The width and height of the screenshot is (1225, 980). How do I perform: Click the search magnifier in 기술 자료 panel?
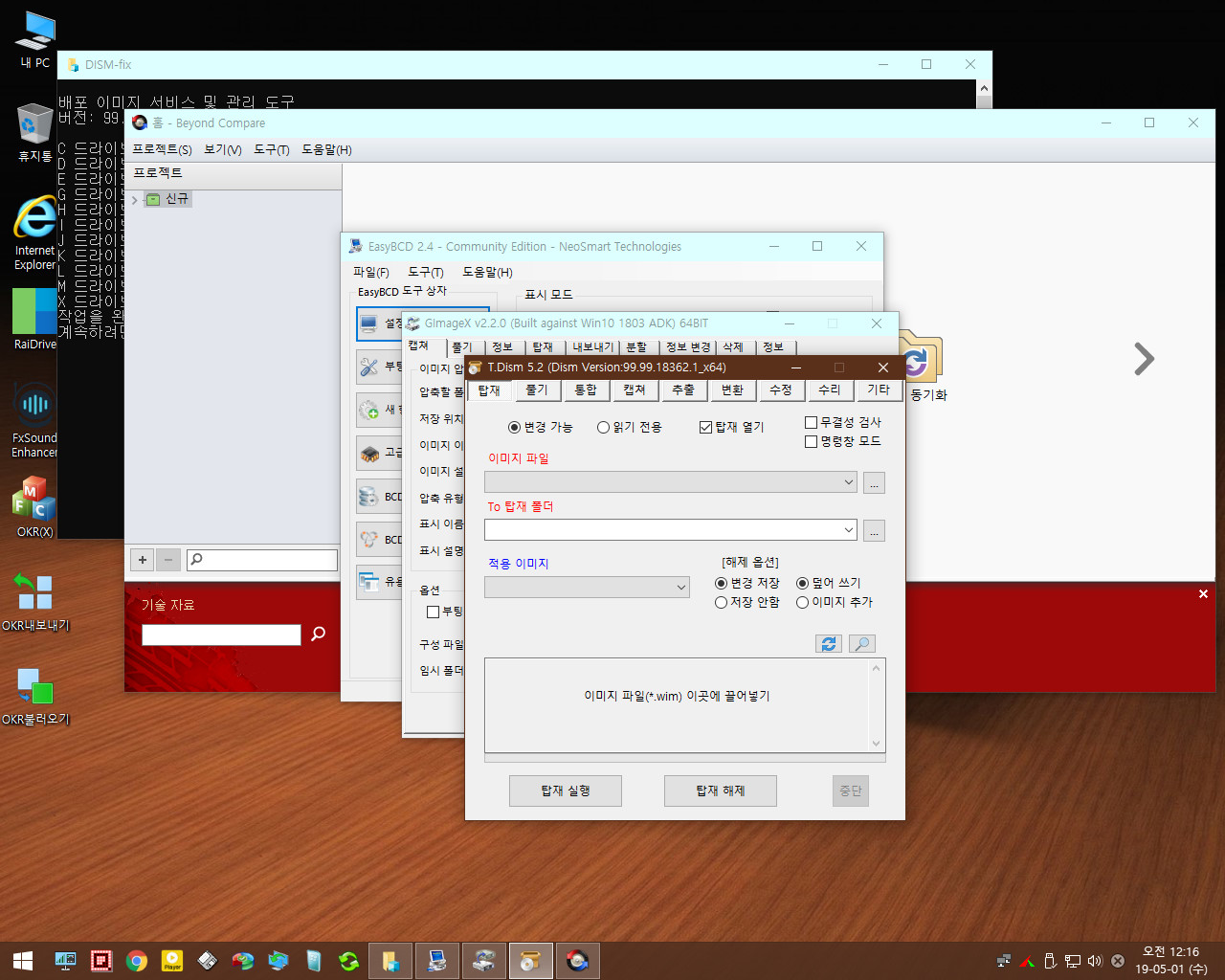(x=319, y=634)
